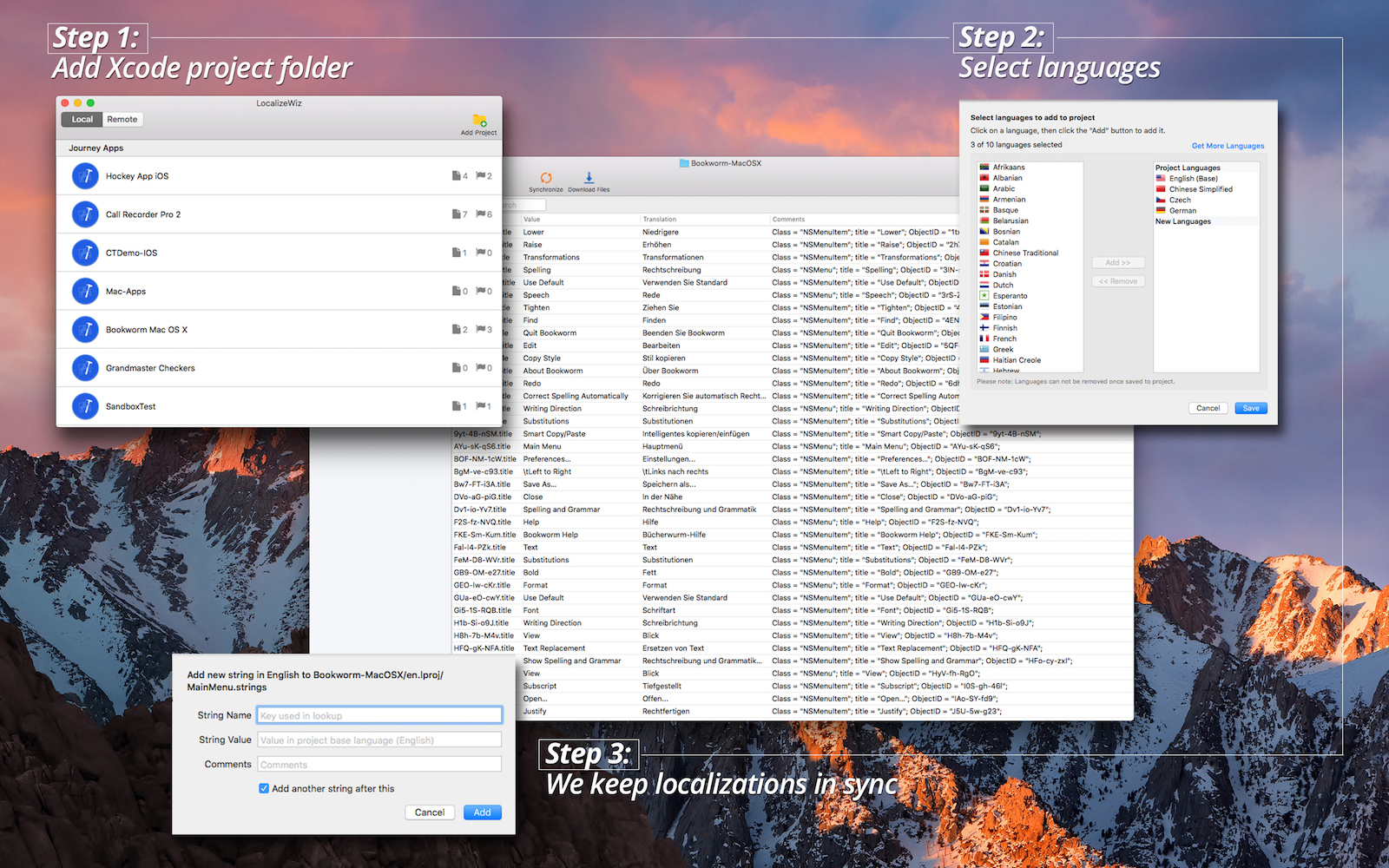Click the Grandmaster Checkers app icon

pyautogui.click(x=85, y=368)
